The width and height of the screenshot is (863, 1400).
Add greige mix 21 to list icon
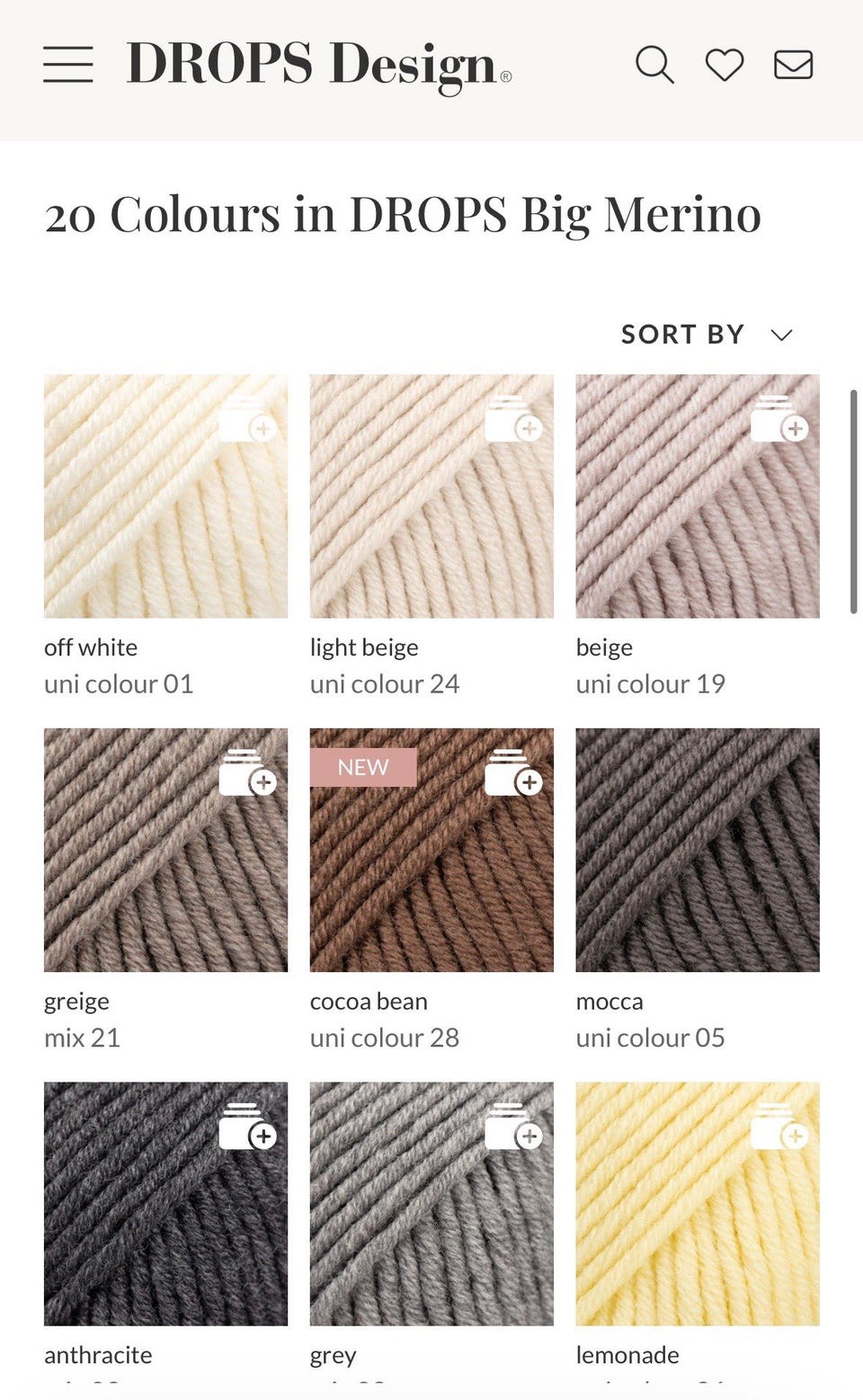pos(248,772)
